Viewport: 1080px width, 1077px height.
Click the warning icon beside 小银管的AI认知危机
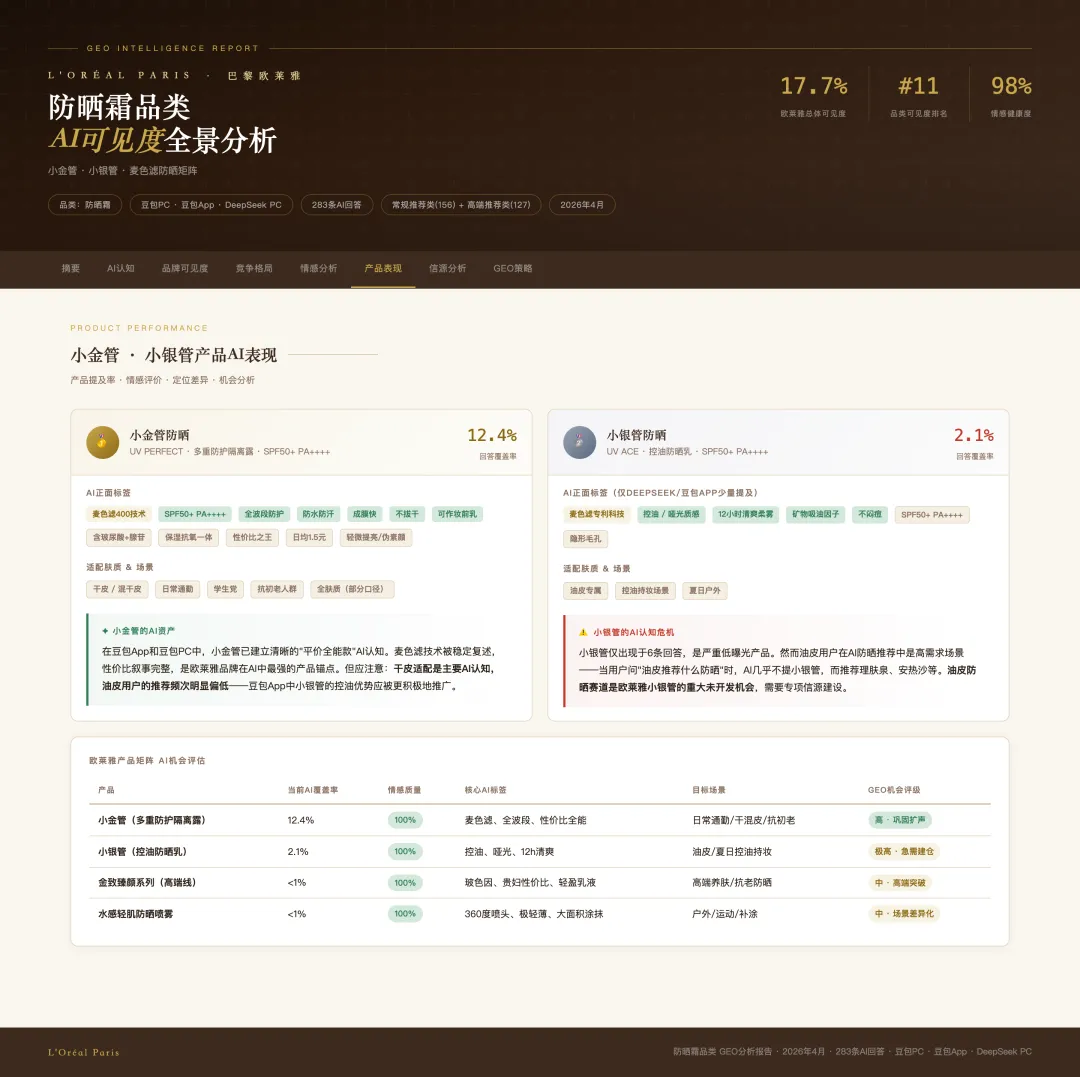[583, 632]
